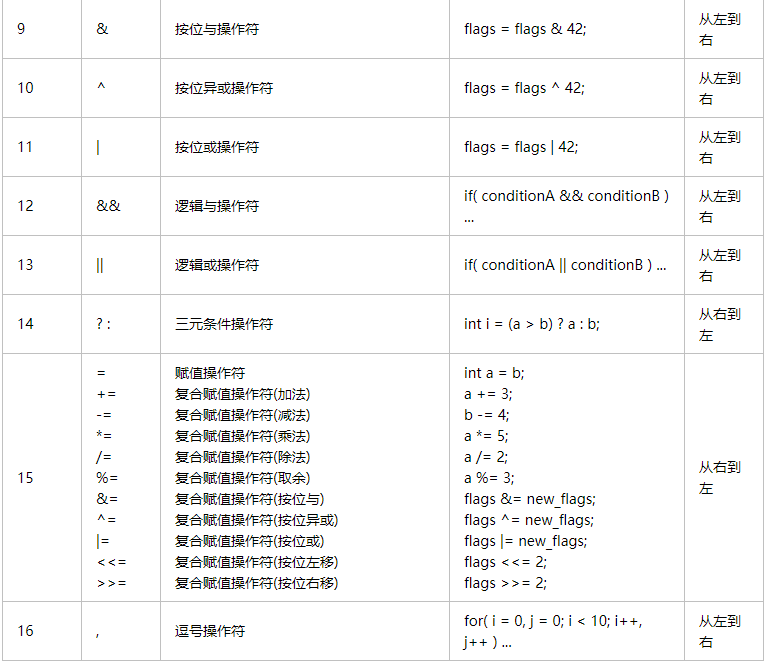Click the ? : ternary operator cell
The image size is (766, 664).
(x=121, y=324)
